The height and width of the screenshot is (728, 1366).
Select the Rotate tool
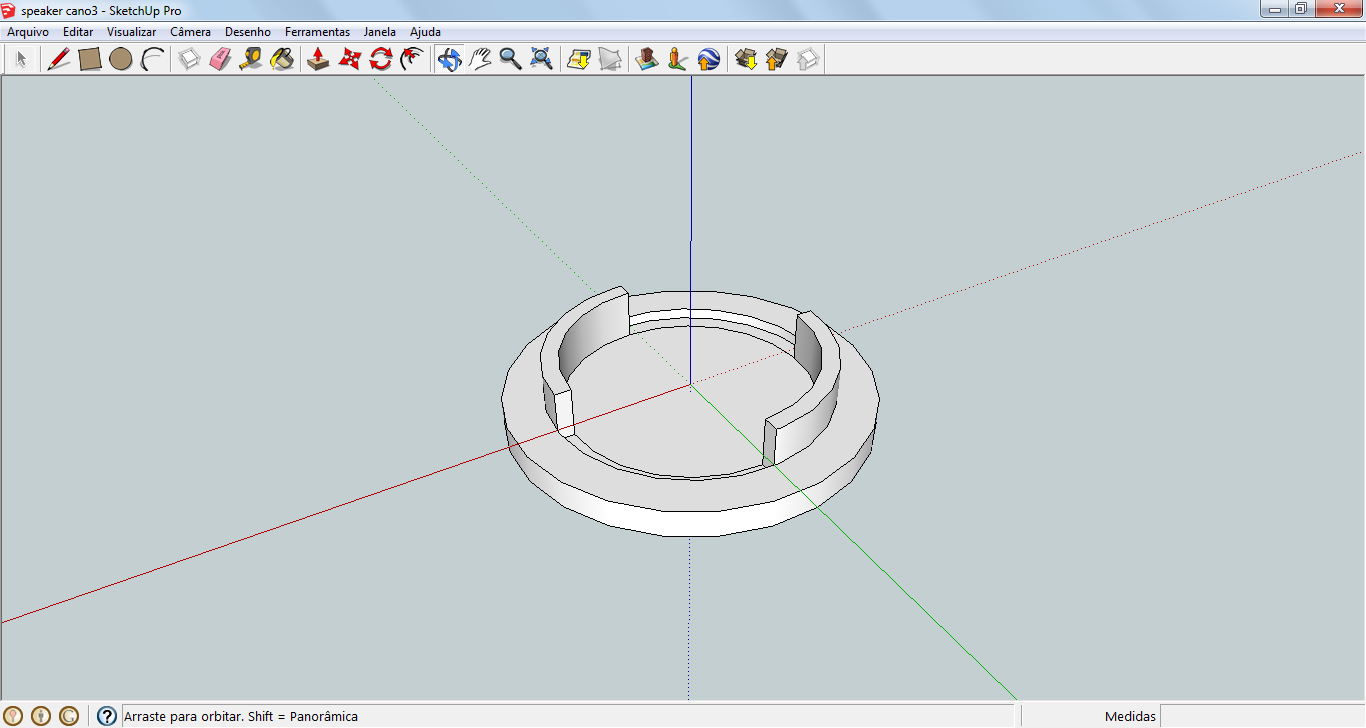[x=380, y=60]
